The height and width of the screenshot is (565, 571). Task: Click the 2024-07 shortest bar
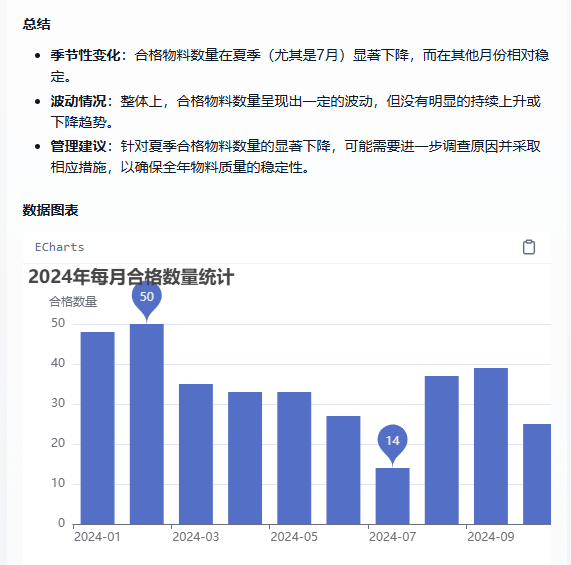point(393,496)
